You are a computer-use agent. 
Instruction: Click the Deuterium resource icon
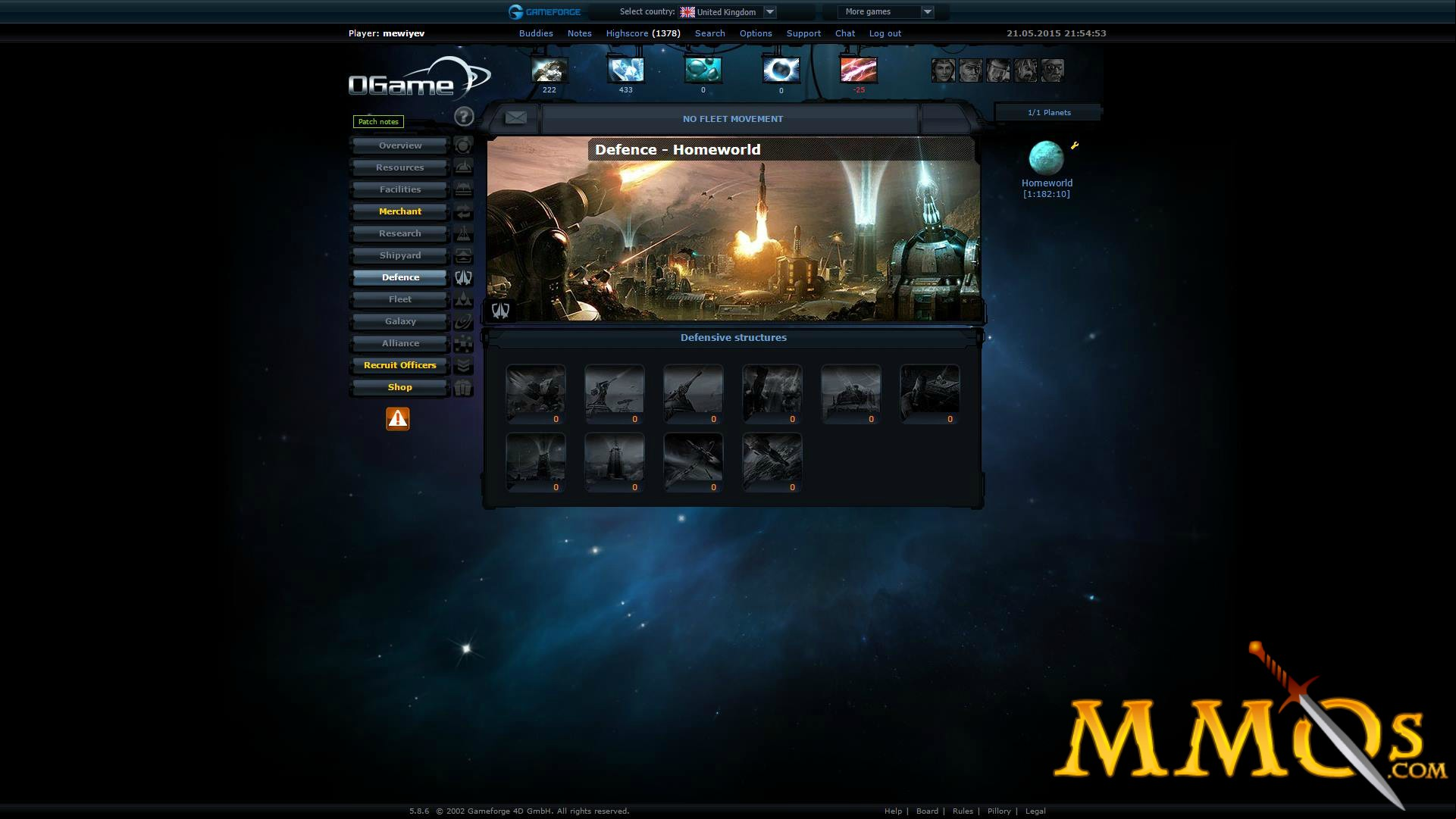703,70
